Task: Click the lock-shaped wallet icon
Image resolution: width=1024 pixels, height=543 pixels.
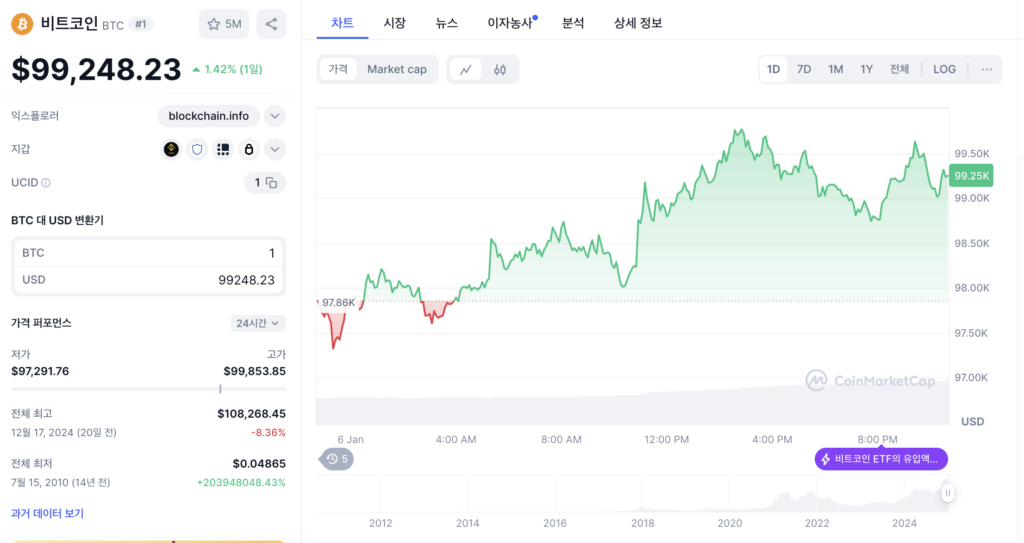Action: (x=249, y=149)
